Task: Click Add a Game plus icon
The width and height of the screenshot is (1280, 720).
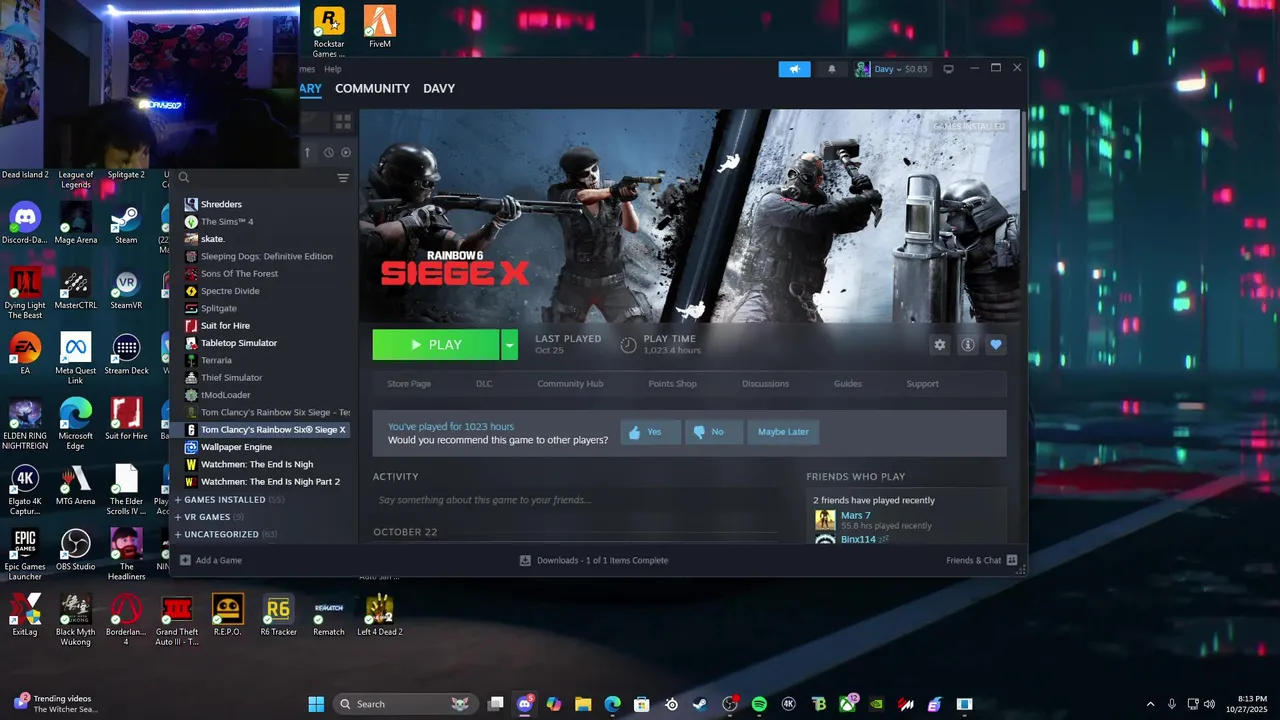Action: coord(185,560)
